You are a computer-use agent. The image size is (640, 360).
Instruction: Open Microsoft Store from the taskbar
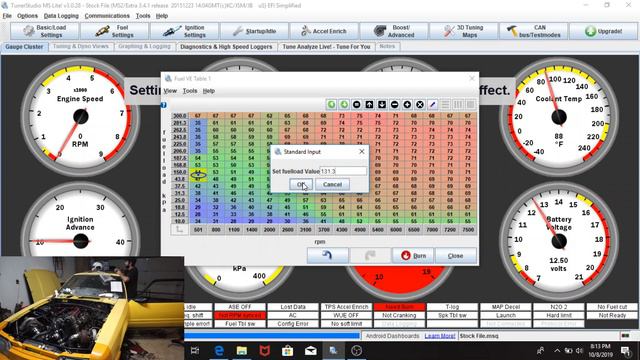click(x=287, y=351)
